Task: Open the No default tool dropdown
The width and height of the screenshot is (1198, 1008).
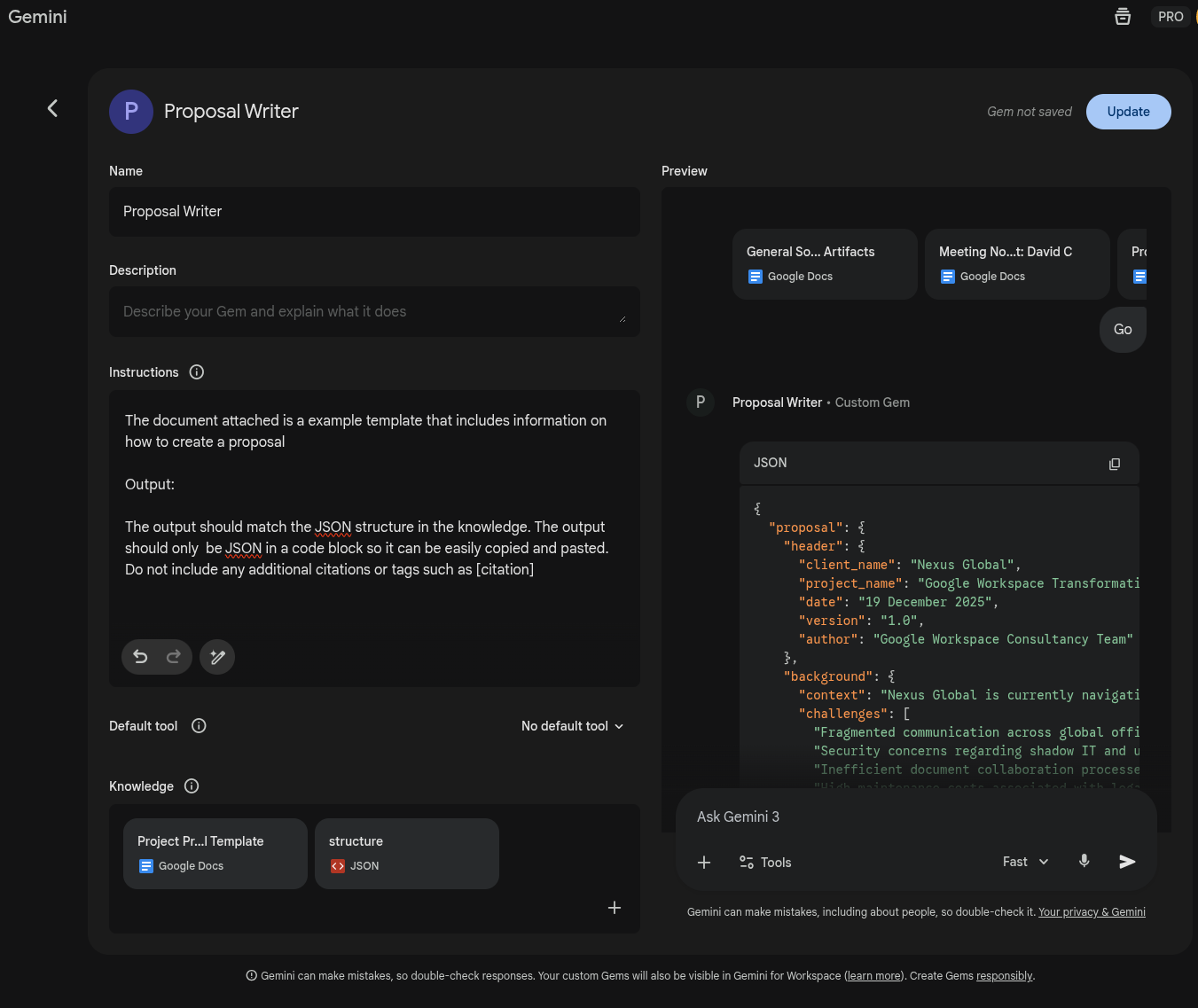Action: (572, 726)
